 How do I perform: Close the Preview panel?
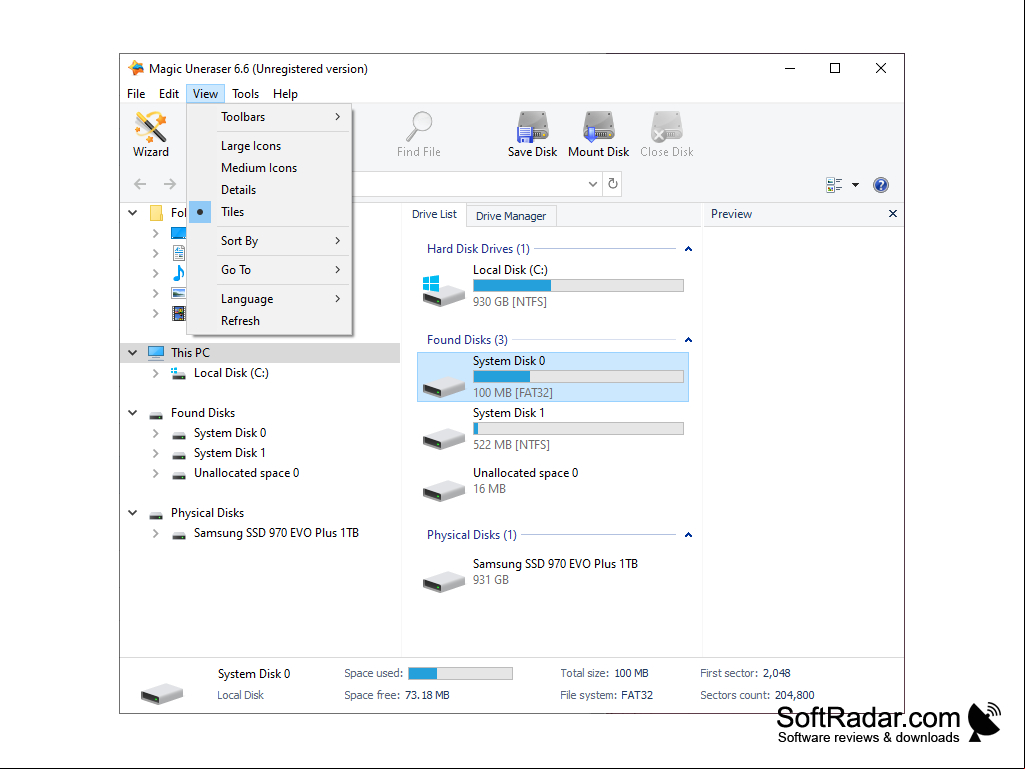(893, 214)
